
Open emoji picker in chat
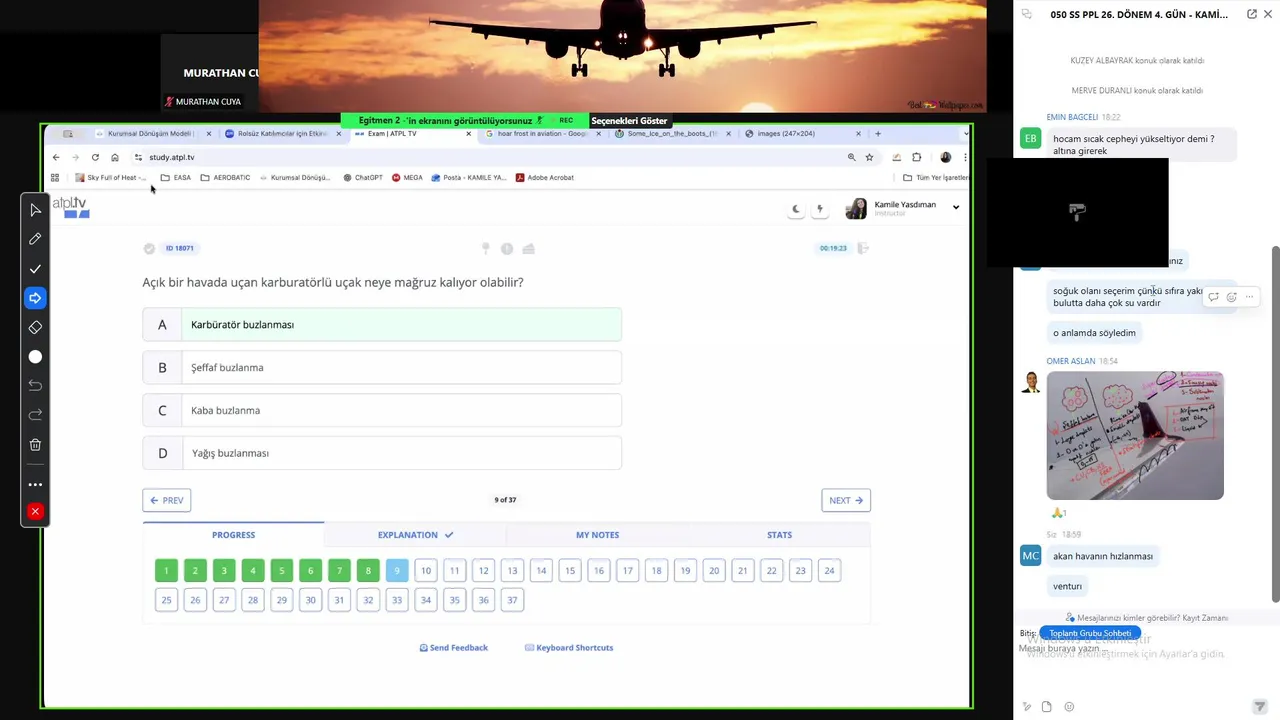[x=1069, y=707]
